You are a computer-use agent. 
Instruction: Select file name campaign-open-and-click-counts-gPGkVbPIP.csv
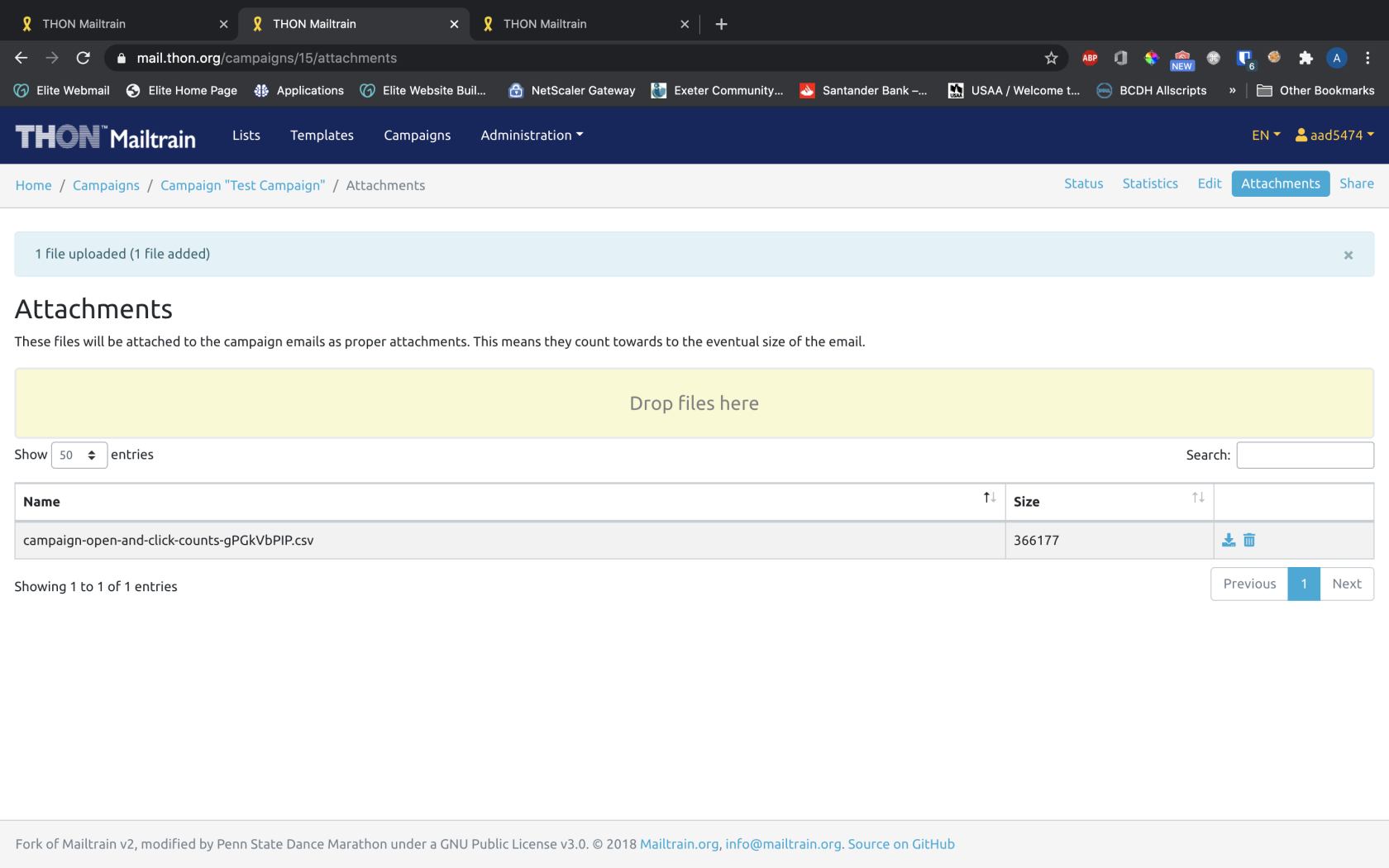tap(169, 540)
